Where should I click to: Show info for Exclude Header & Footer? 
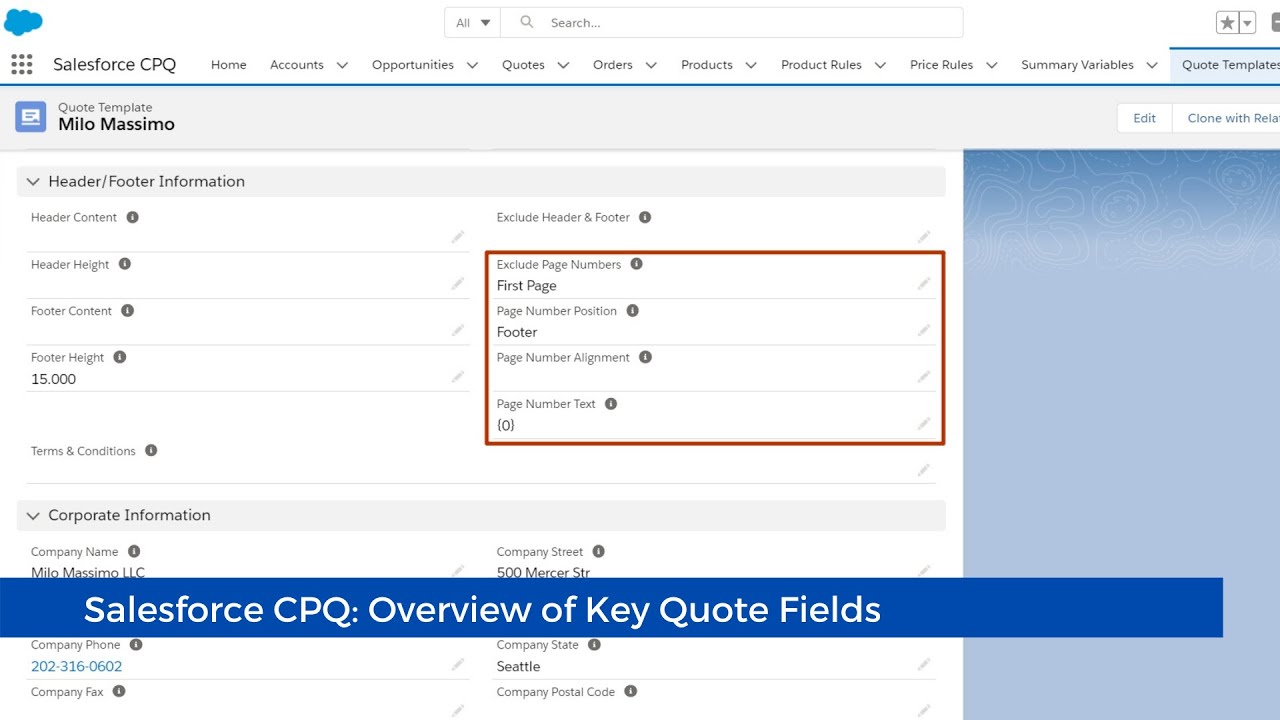pyautogui.click(x=645, y=217)
